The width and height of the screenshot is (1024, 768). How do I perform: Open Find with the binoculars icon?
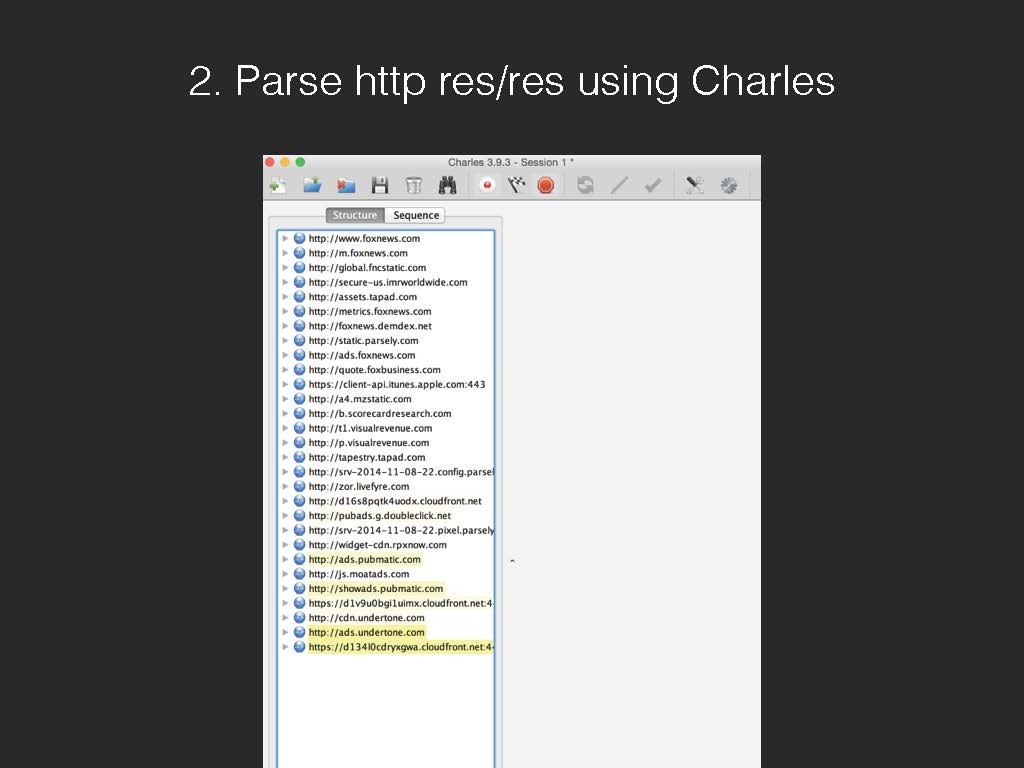pyautogui.click(x=447, y=185)
